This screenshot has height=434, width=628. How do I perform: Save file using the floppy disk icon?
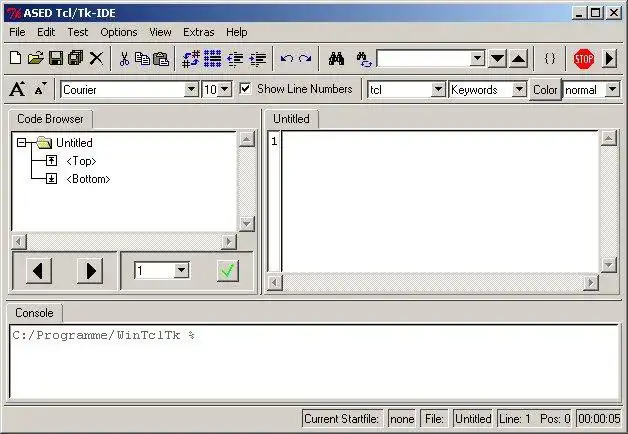56,58
